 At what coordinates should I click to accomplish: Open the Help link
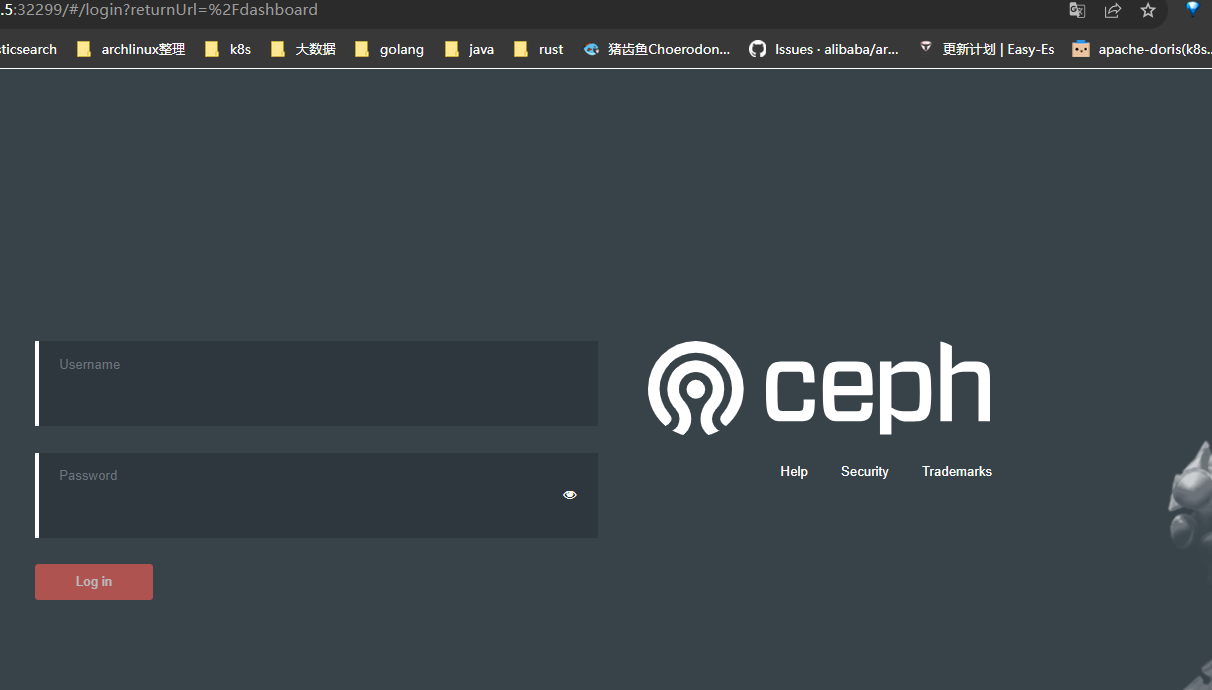(x=794, y=471)
